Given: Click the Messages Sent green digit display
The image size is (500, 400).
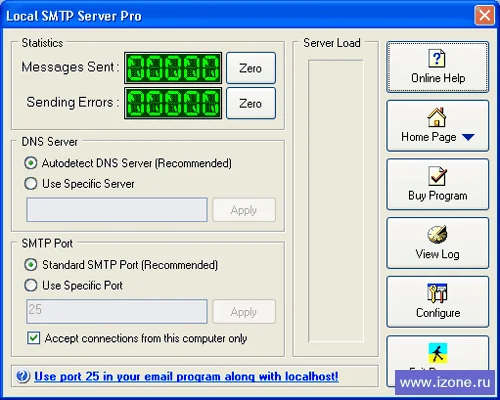Looking at the screenshot, I should 173,68.
